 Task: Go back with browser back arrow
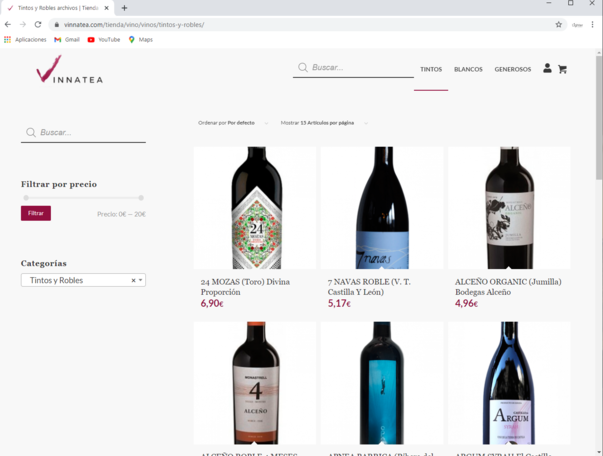8,25
